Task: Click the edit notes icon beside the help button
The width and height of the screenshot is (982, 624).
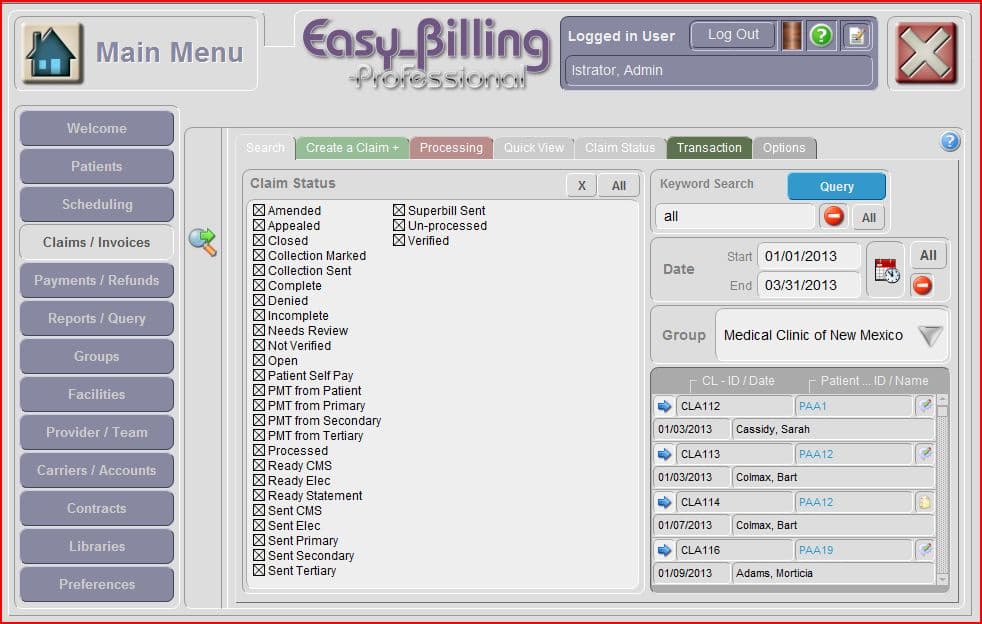Action: tap(856, 37)
